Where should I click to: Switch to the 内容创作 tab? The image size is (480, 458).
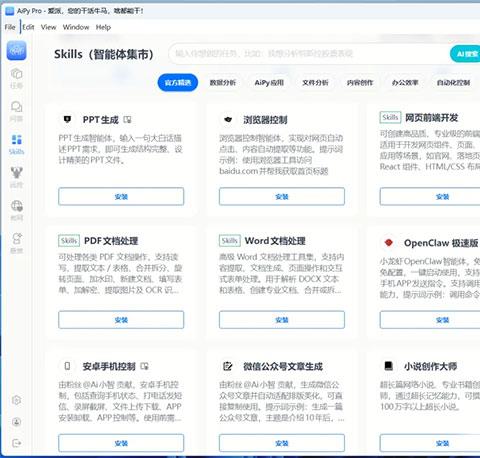360,82
